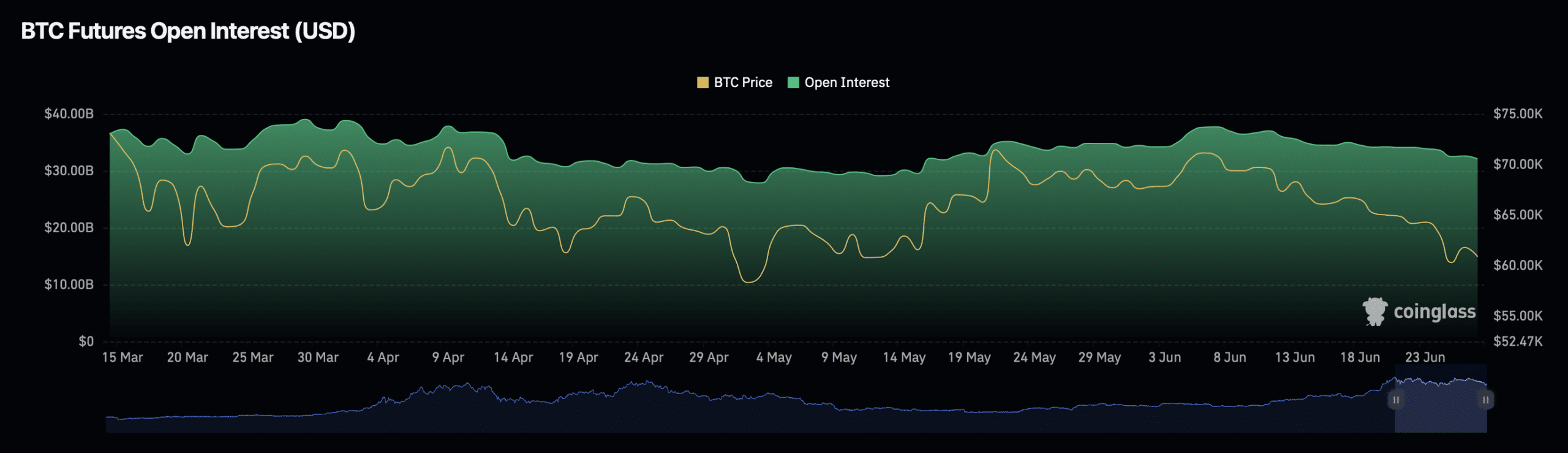Click the yellow BTC Price color swatch
The width and height of the screenshot is (1568, 453).
pos(703,83)
